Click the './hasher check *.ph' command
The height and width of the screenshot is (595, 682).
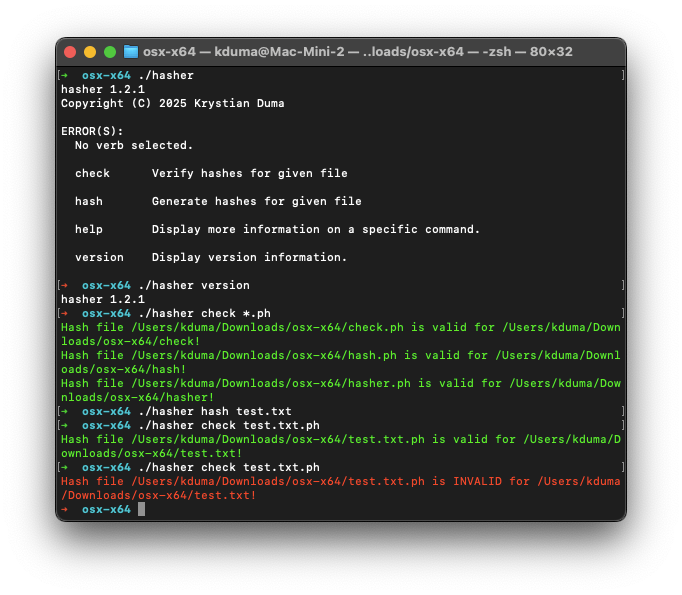204,314
